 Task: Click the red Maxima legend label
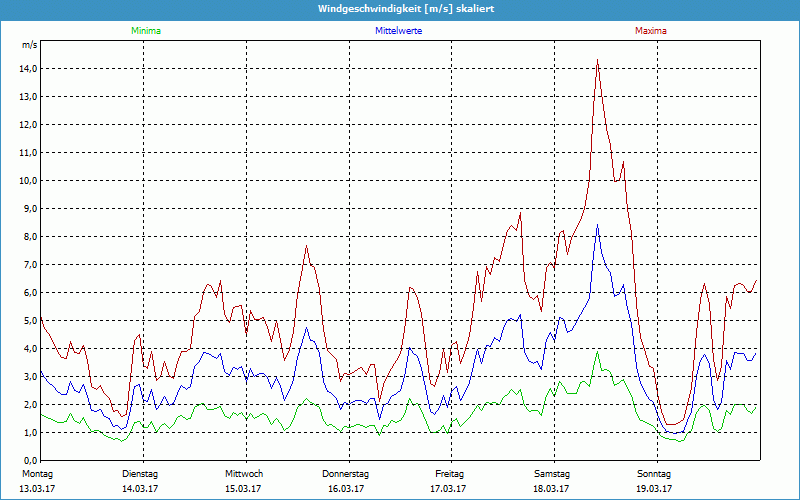651,31
